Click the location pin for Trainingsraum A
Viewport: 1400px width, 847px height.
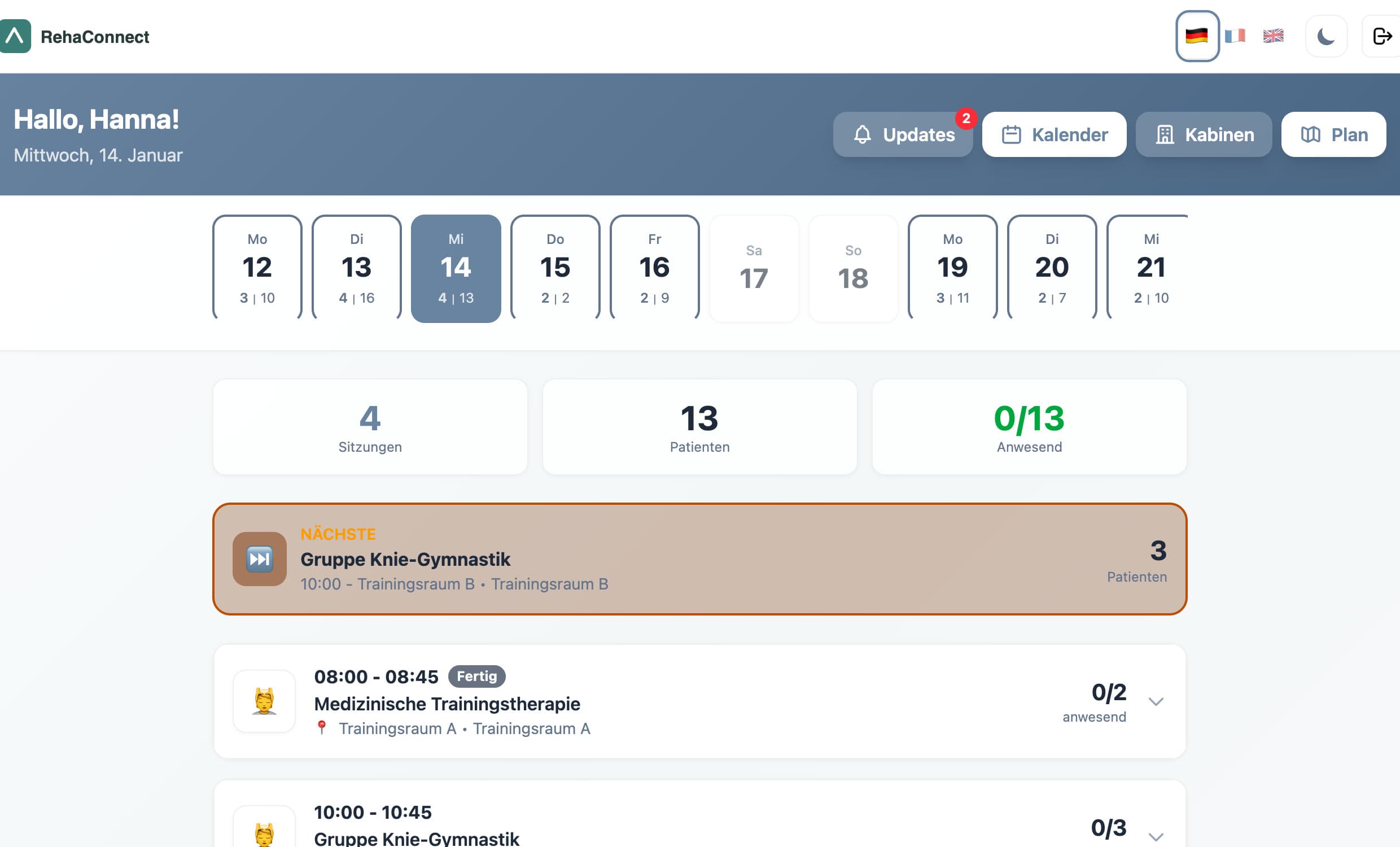coord(322,728)
